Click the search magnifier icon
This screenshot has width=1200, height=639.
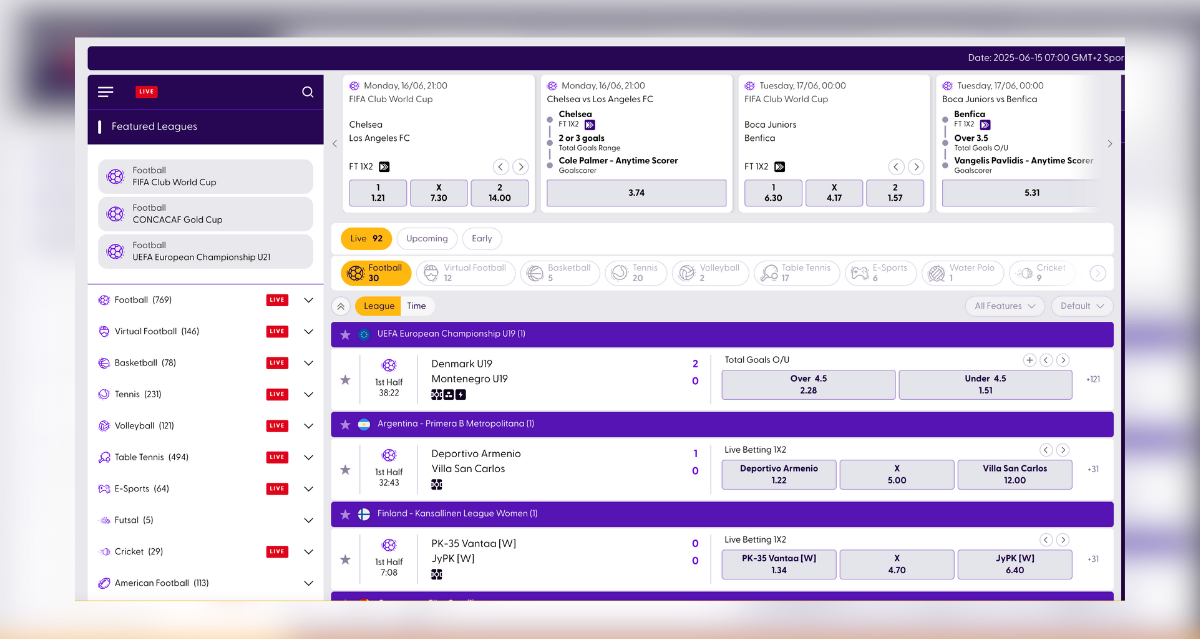[x=308, y=92]
